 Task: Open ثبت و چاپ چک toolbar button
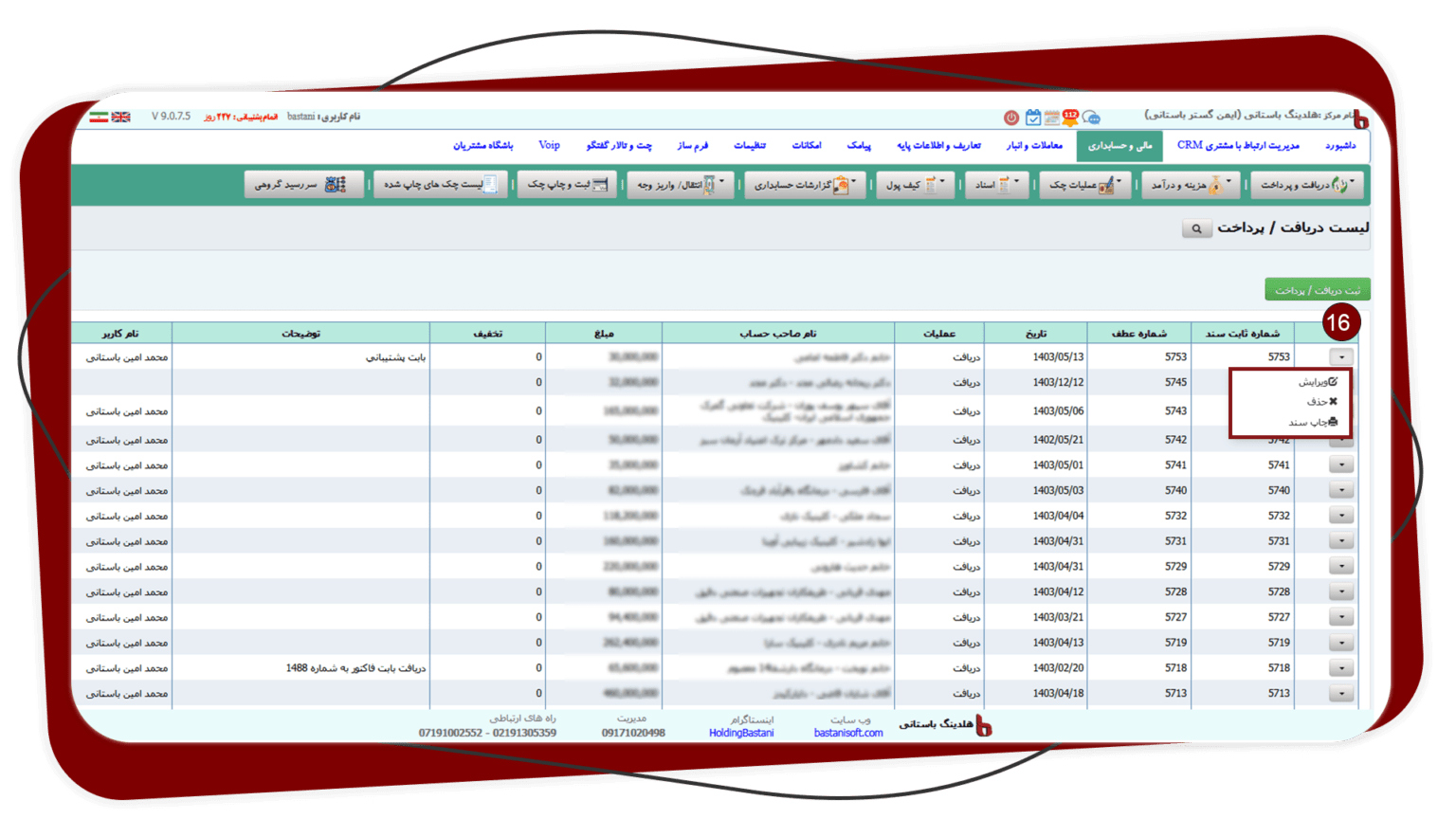567,184
